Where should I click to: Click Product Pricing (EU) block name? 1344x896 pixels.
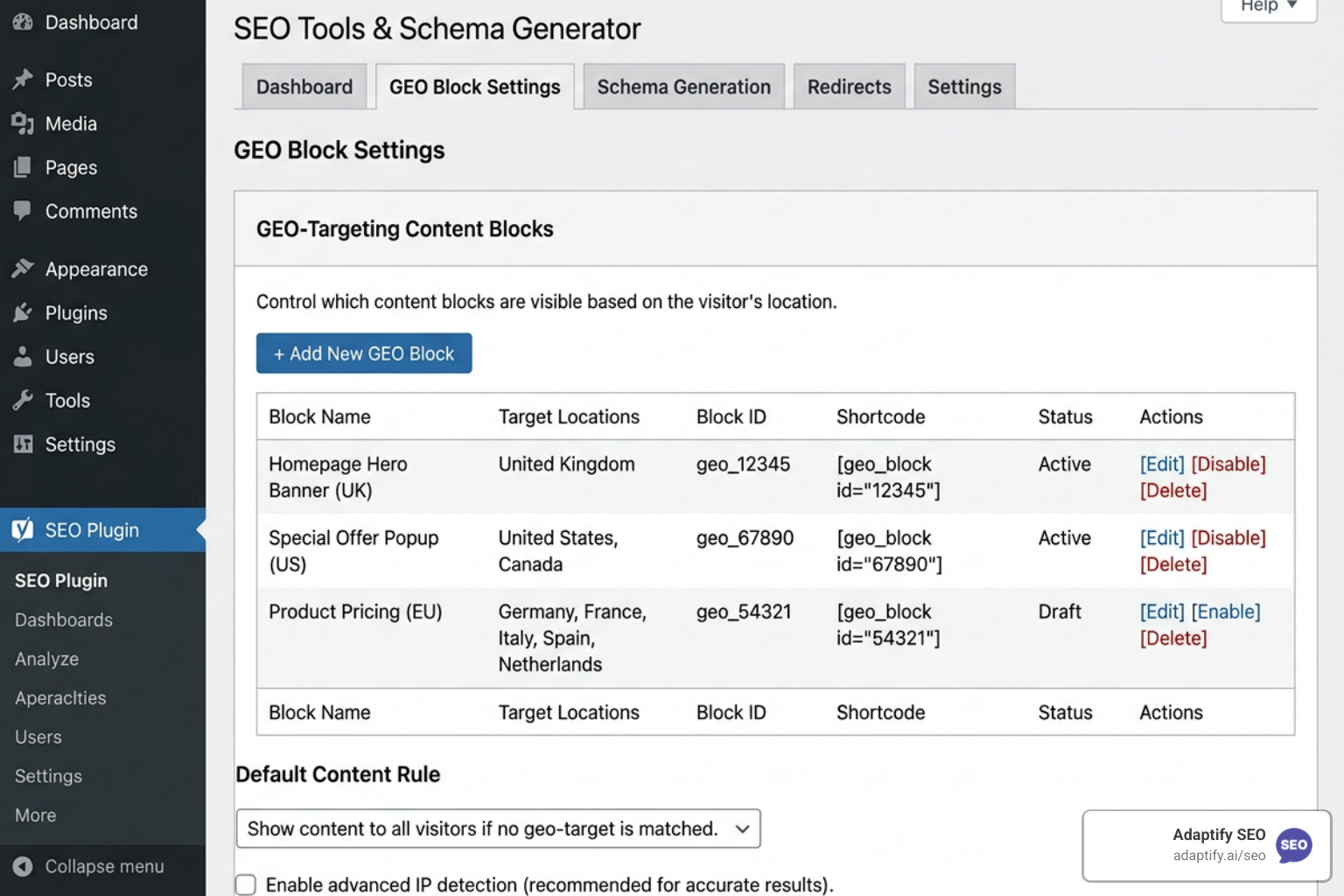coord(355,611)
